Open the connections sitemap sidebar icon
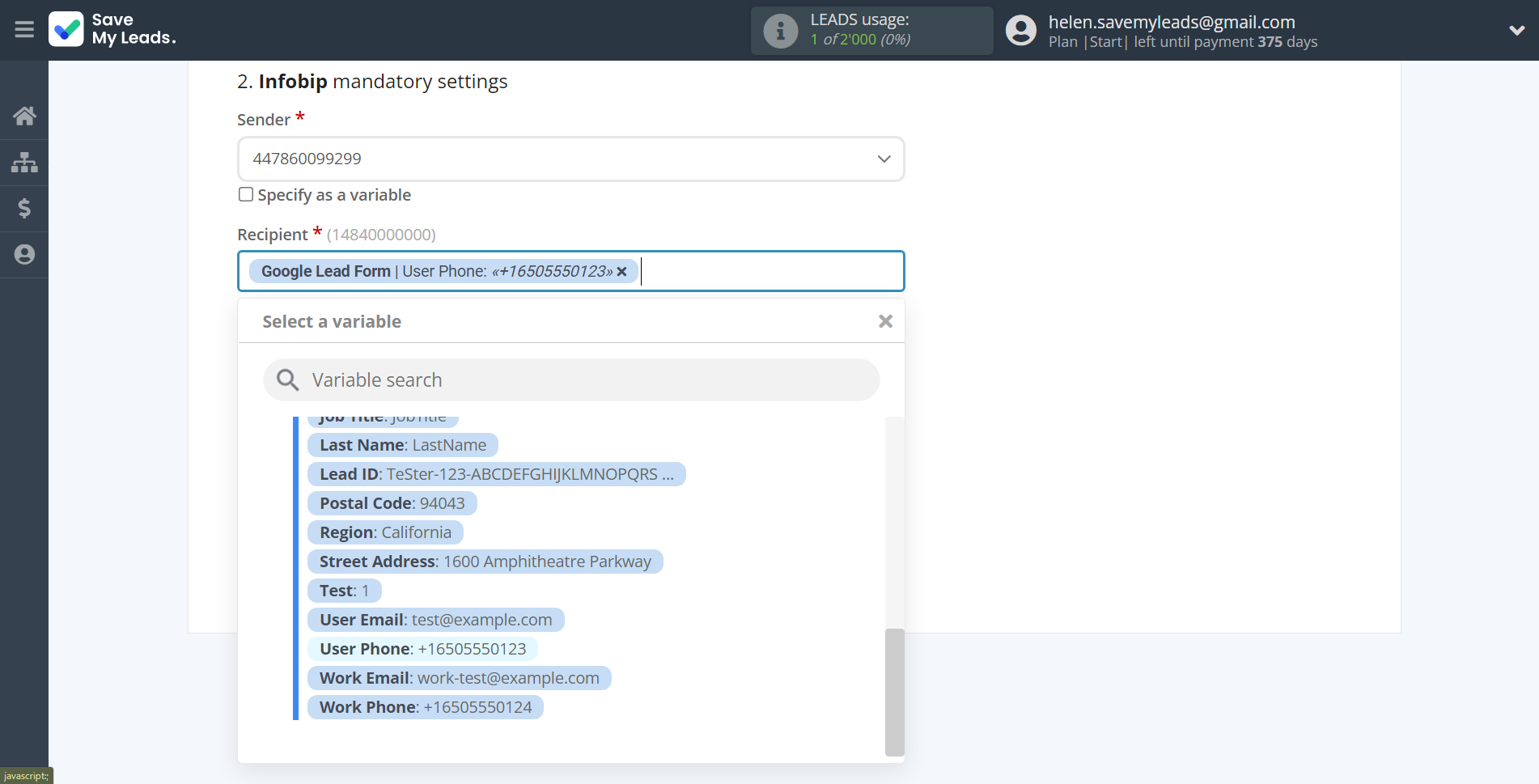 pos(24,163)
